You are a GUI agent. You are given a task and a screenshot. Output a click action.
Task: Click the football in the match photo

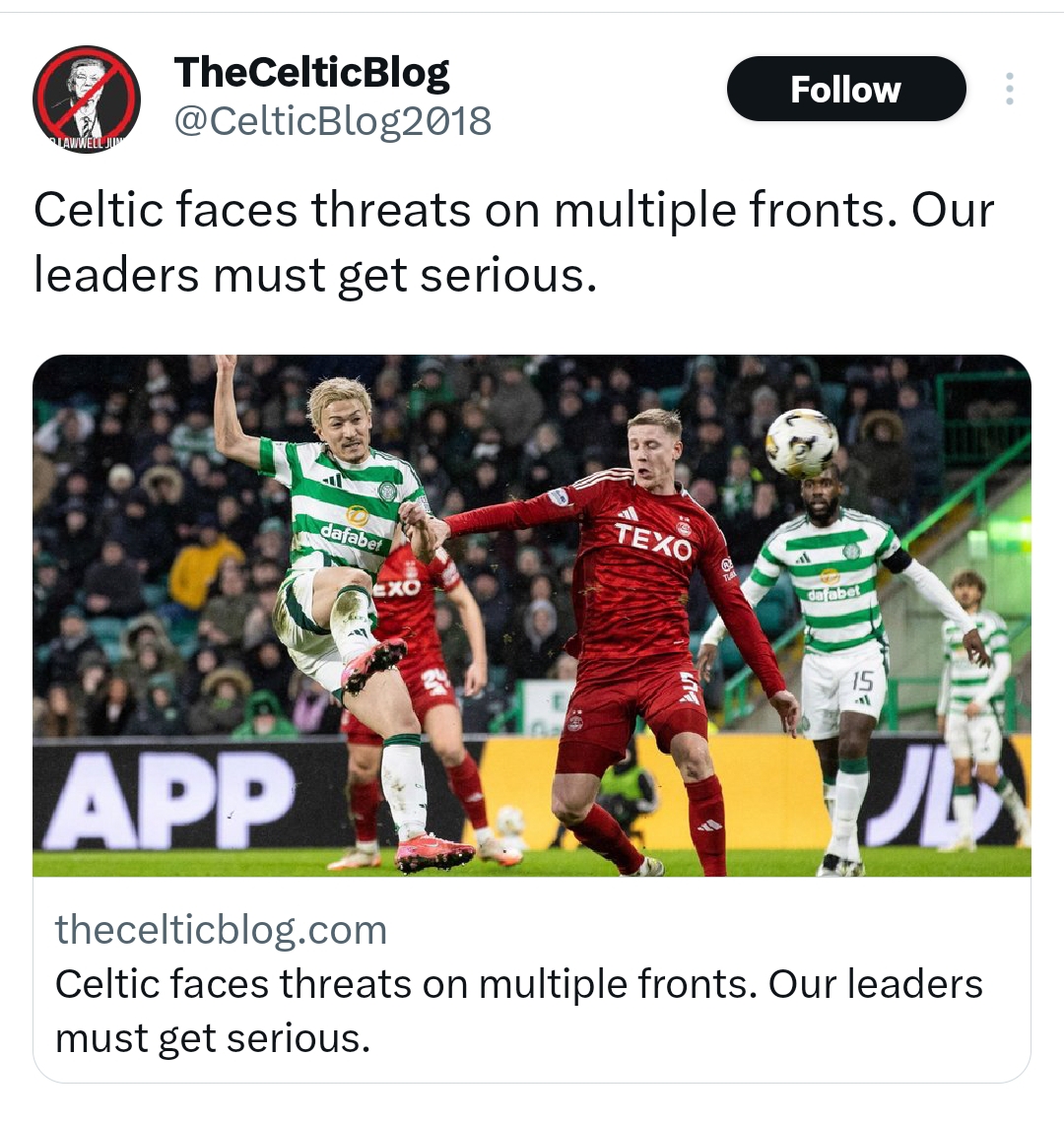[801, 443]
